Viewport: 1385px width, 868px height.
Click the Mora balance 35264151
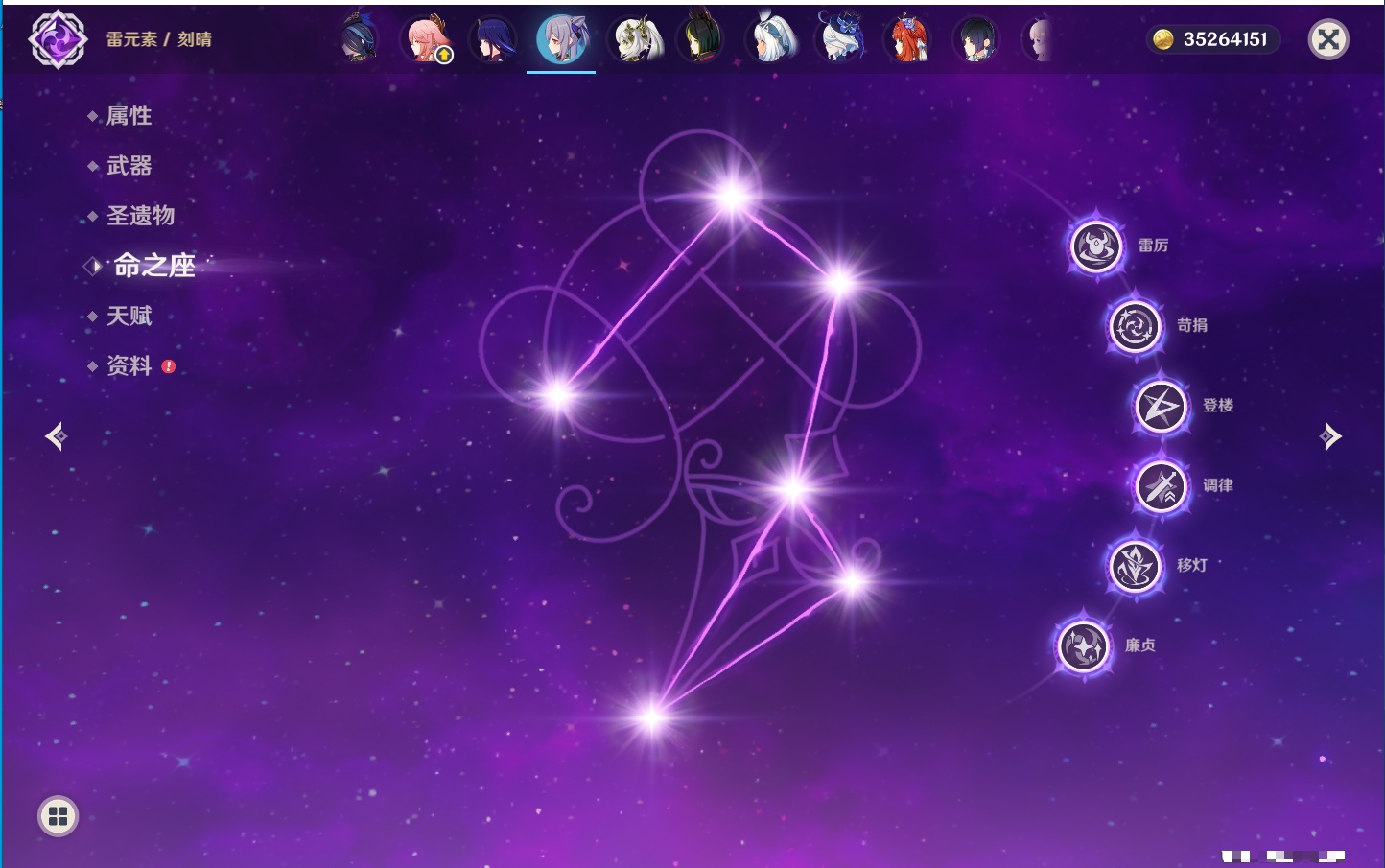coord(1212,39)
